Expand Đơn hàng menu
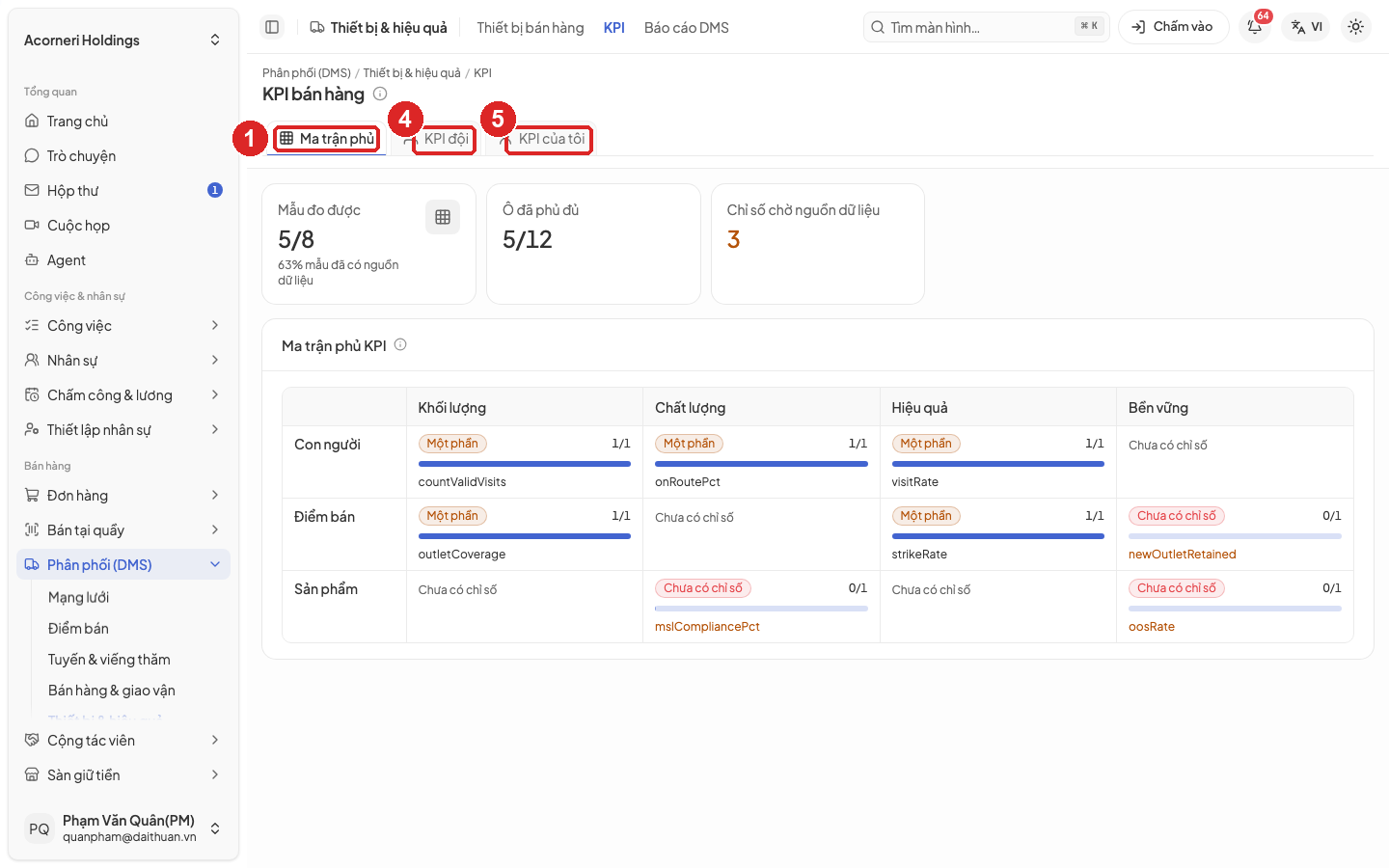Viewport: 1389px width, 868px height. (123, 496)
